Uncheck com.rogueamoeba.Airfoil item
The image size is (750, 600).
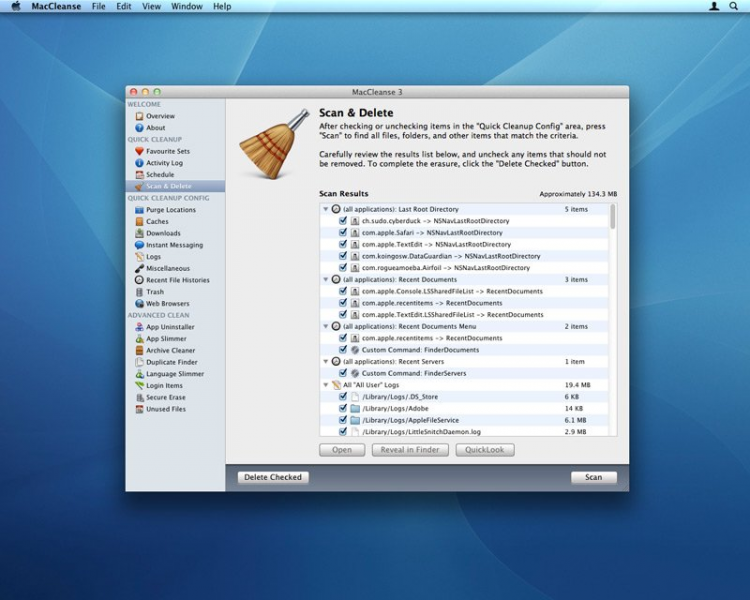click(x=342, y=267)
